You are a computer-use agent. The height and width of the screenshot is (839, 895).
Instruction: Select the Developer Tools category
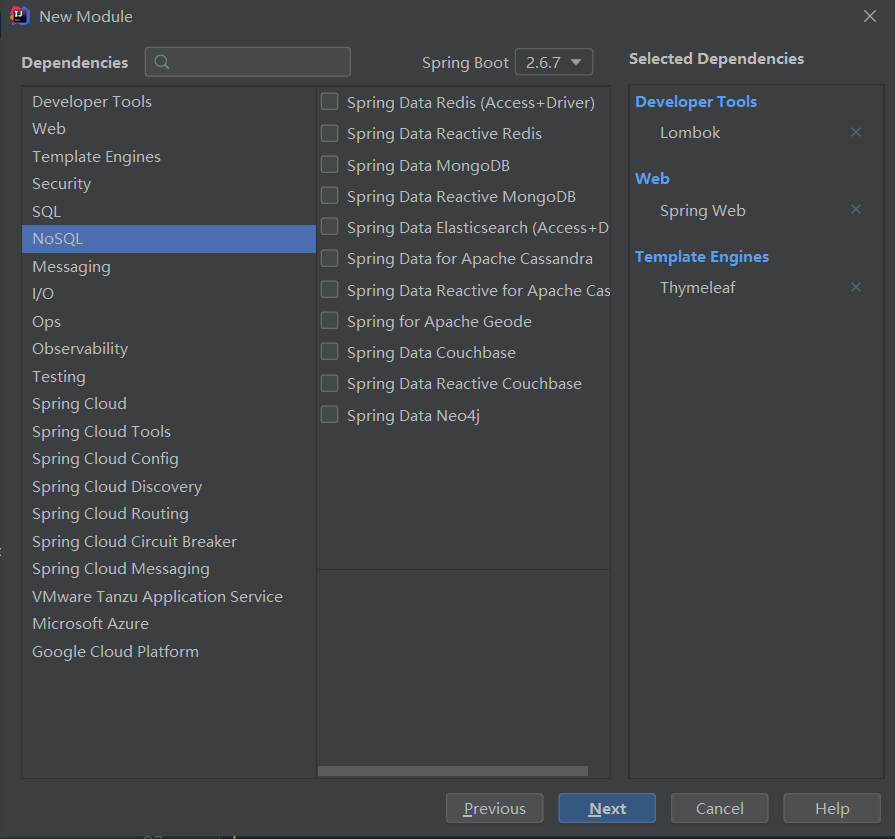168,102
